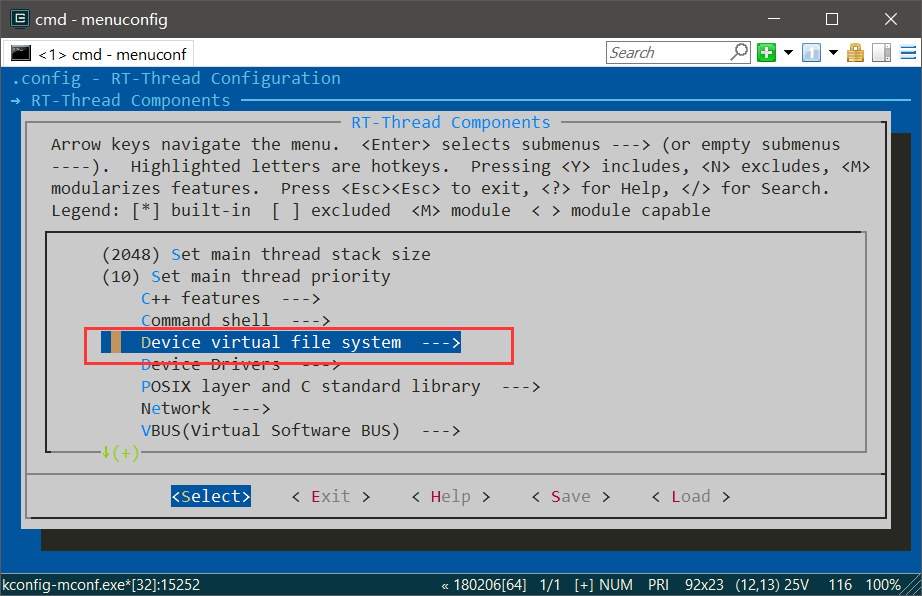Toggle the padlock lock console icon
922x596 pixels.
[x=856, y=53]
